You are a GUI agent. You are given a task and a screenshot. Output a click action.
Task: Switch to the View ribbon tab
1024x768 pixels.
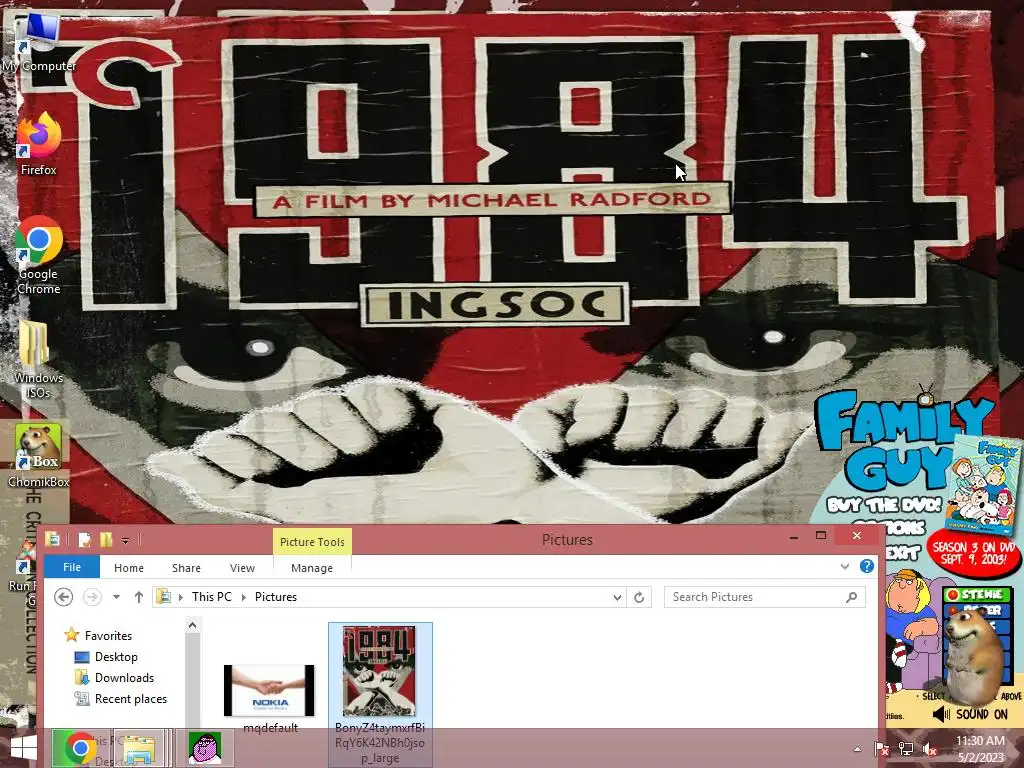tap(242, 568)
